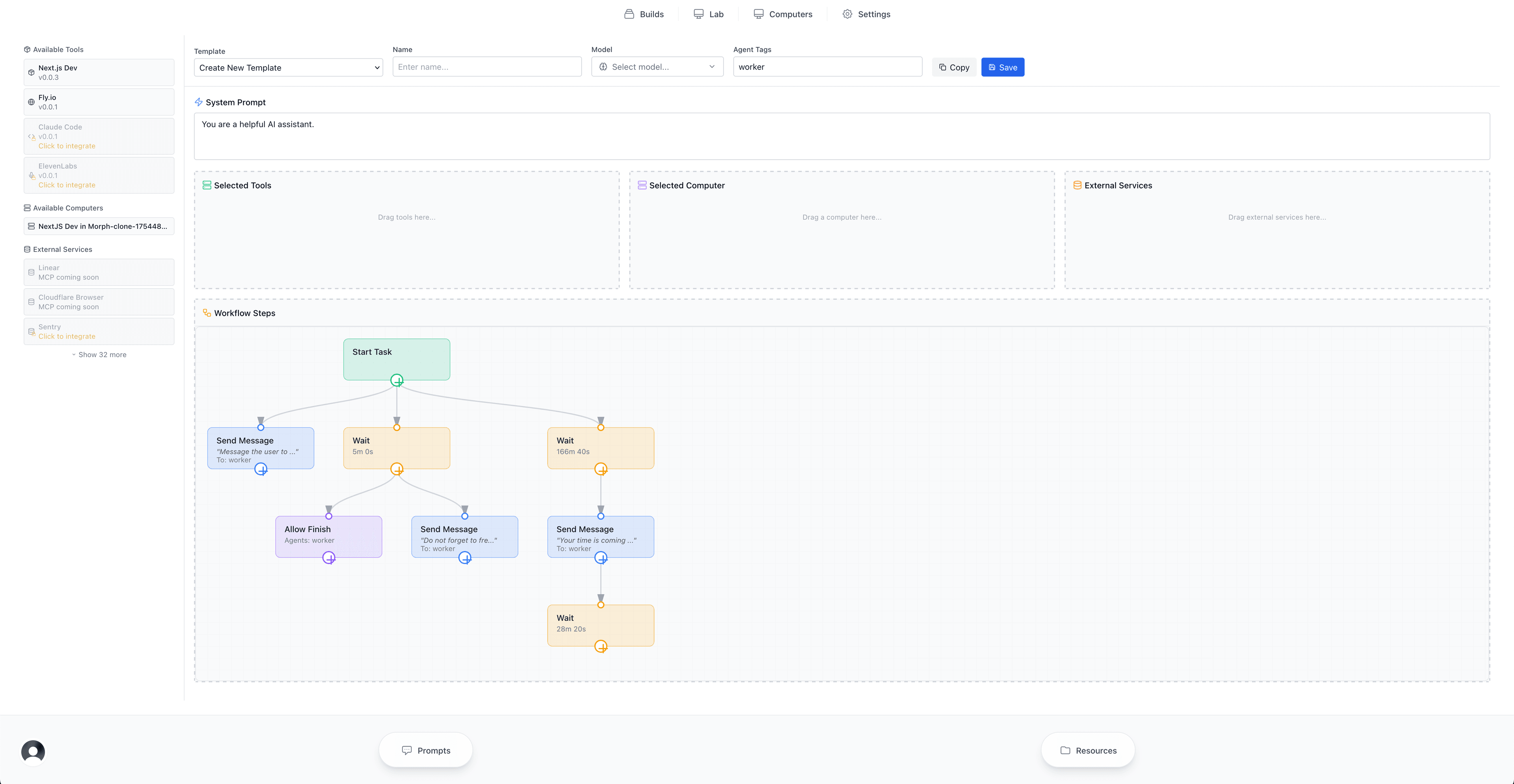Screen dimensions: 1514x784
Task: Open the Prompts panel button
Action: pyautogui.click(x=425, y=750)
